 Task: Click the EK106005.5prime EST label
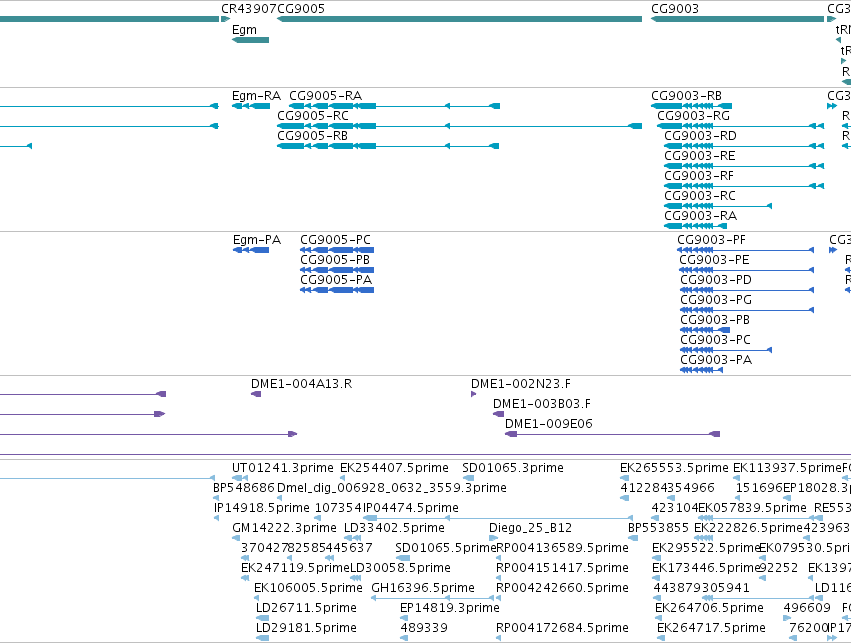coord(308,588)
